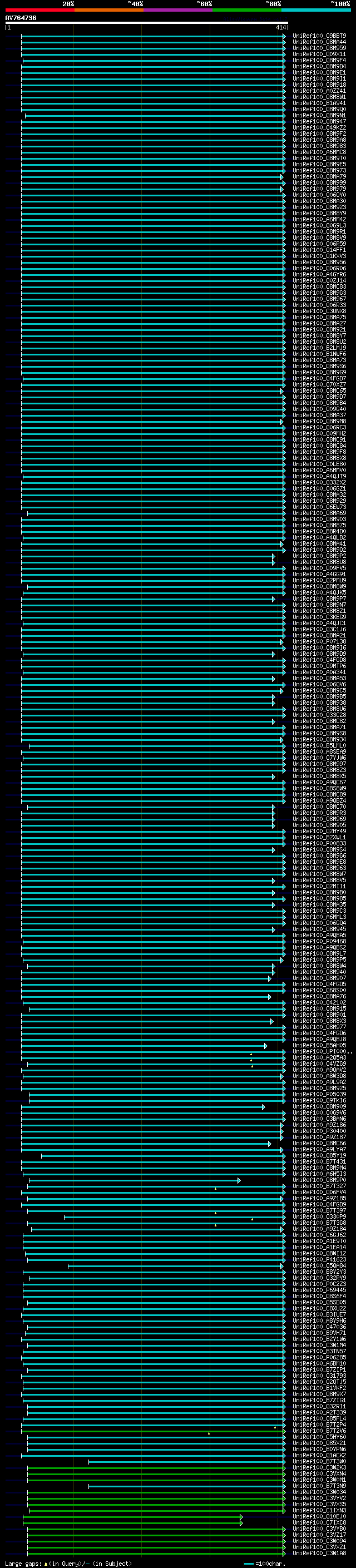The width and height of the screenshot is (356, 1568).
Task: Click the UniRef100_Q68S00 hit name
Action: pos(319,990)
